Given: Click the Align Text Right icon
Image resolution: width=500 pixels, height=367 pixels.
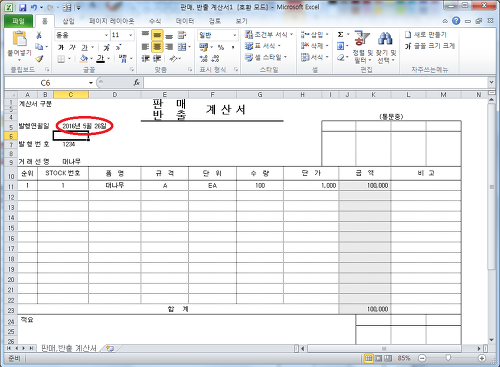Looking at the screenshot, I should click(169, 47).
